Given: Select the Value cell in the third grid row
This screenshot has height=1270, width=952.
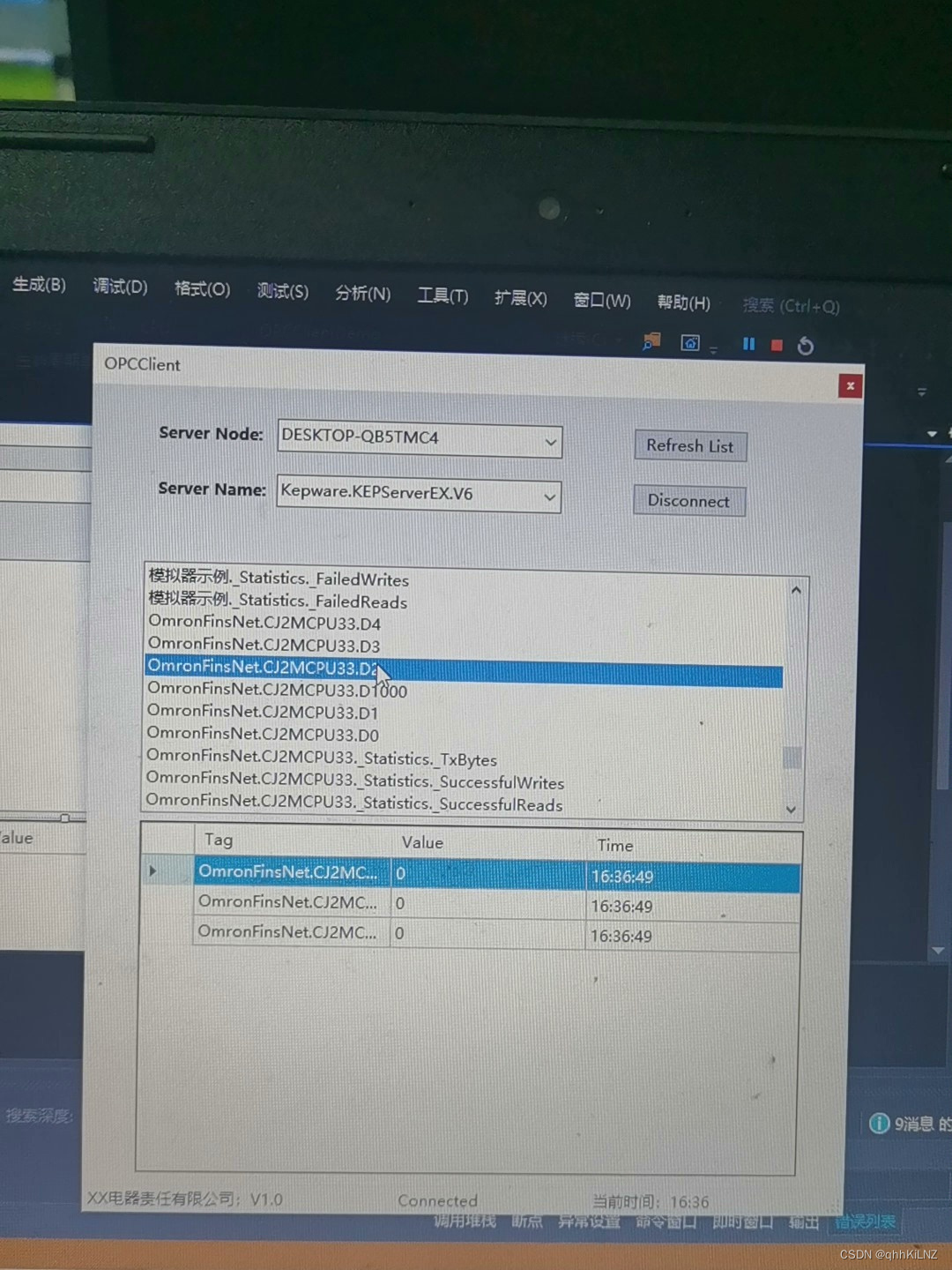Looking at the screenshot, I should [489, 934].
